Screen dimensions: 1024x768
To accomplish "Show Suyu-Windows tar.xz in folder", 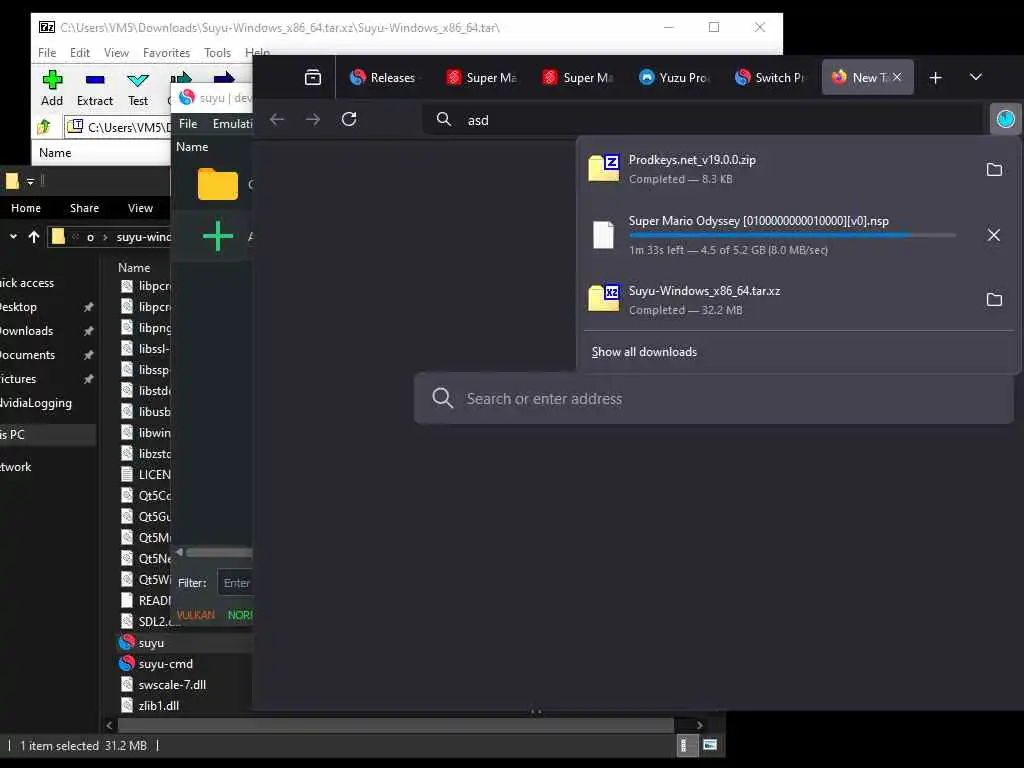I will click(x=994, y=299).
